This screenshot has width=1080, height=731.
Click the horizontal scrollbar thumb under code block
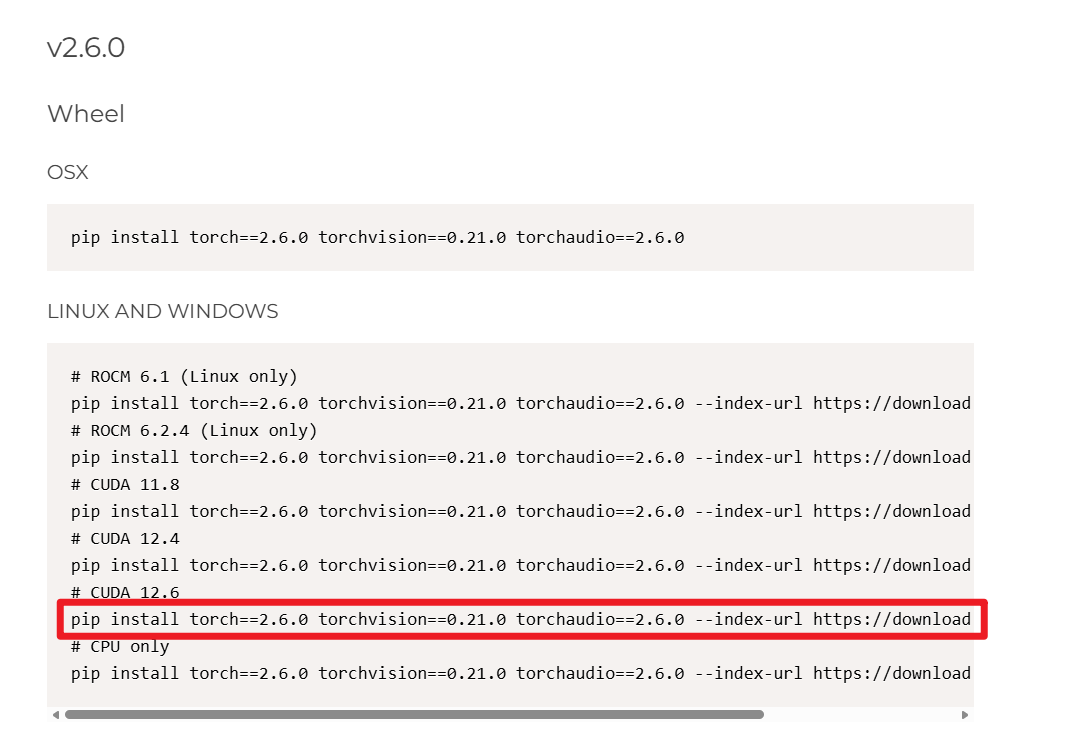coord(414,714)
